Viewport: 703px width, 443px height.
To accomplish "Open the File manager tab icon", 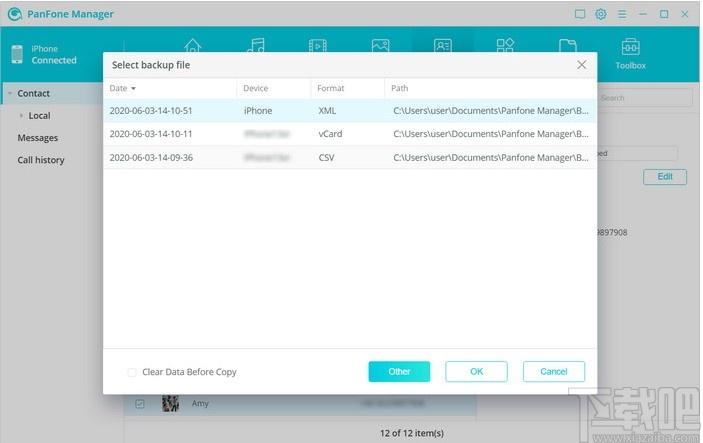I will click(568, 45).
